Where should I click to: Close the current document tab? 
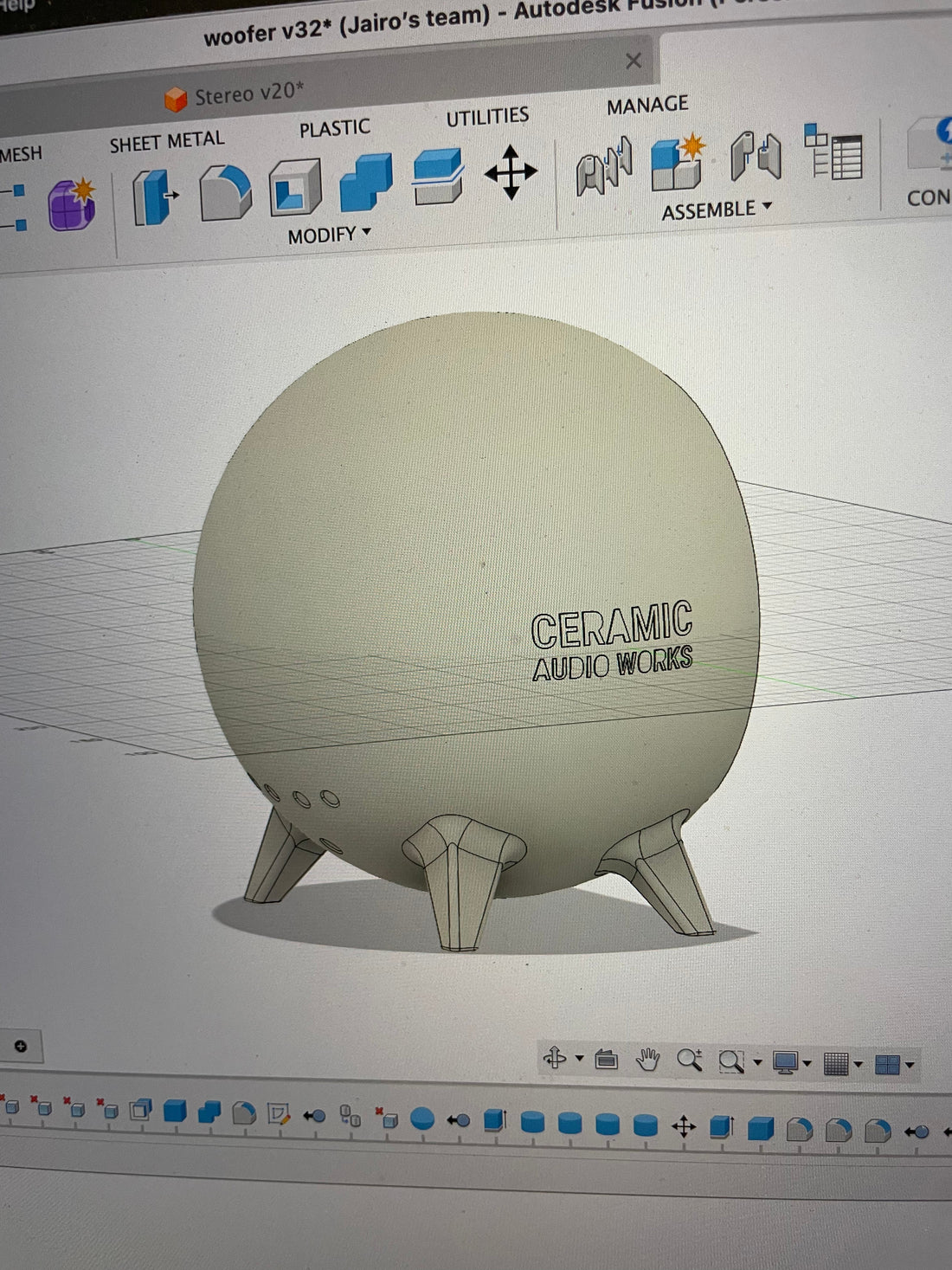click(x=634, y=61)
